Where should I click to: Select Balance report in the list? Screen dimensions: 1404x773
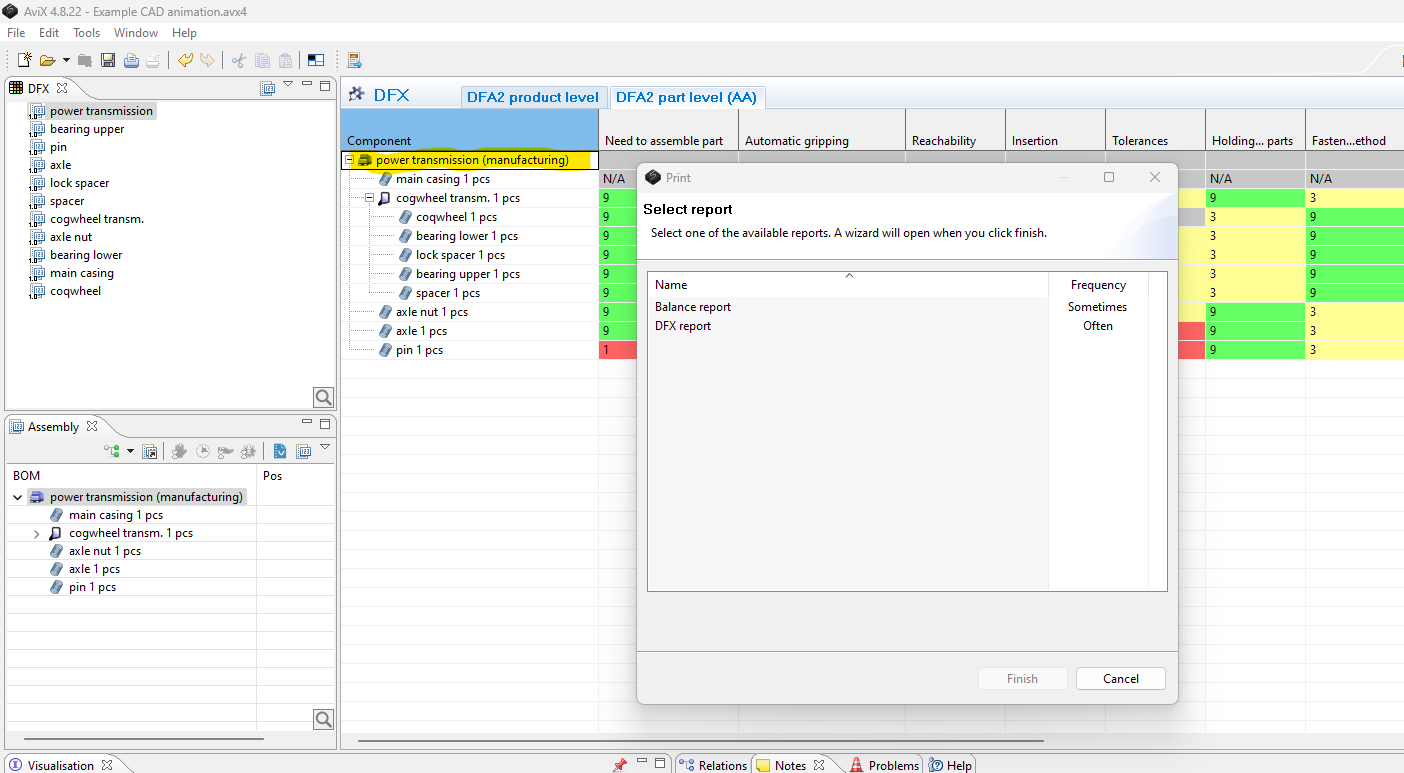(x=693, y=307)
